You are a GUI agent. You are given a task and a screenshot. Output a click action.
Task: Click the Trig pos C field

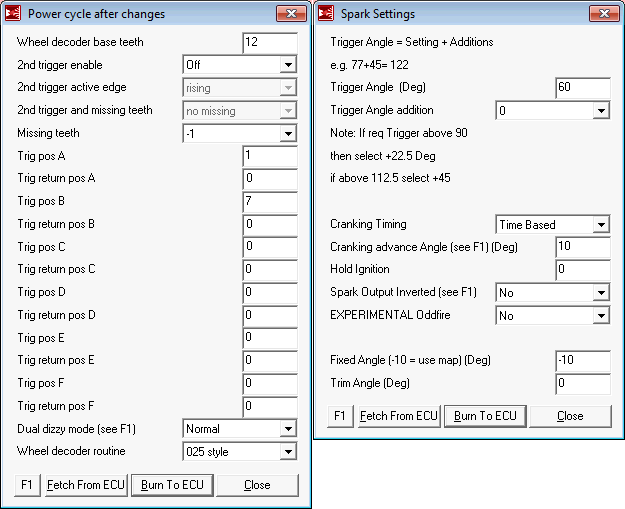tap(270, 247)
